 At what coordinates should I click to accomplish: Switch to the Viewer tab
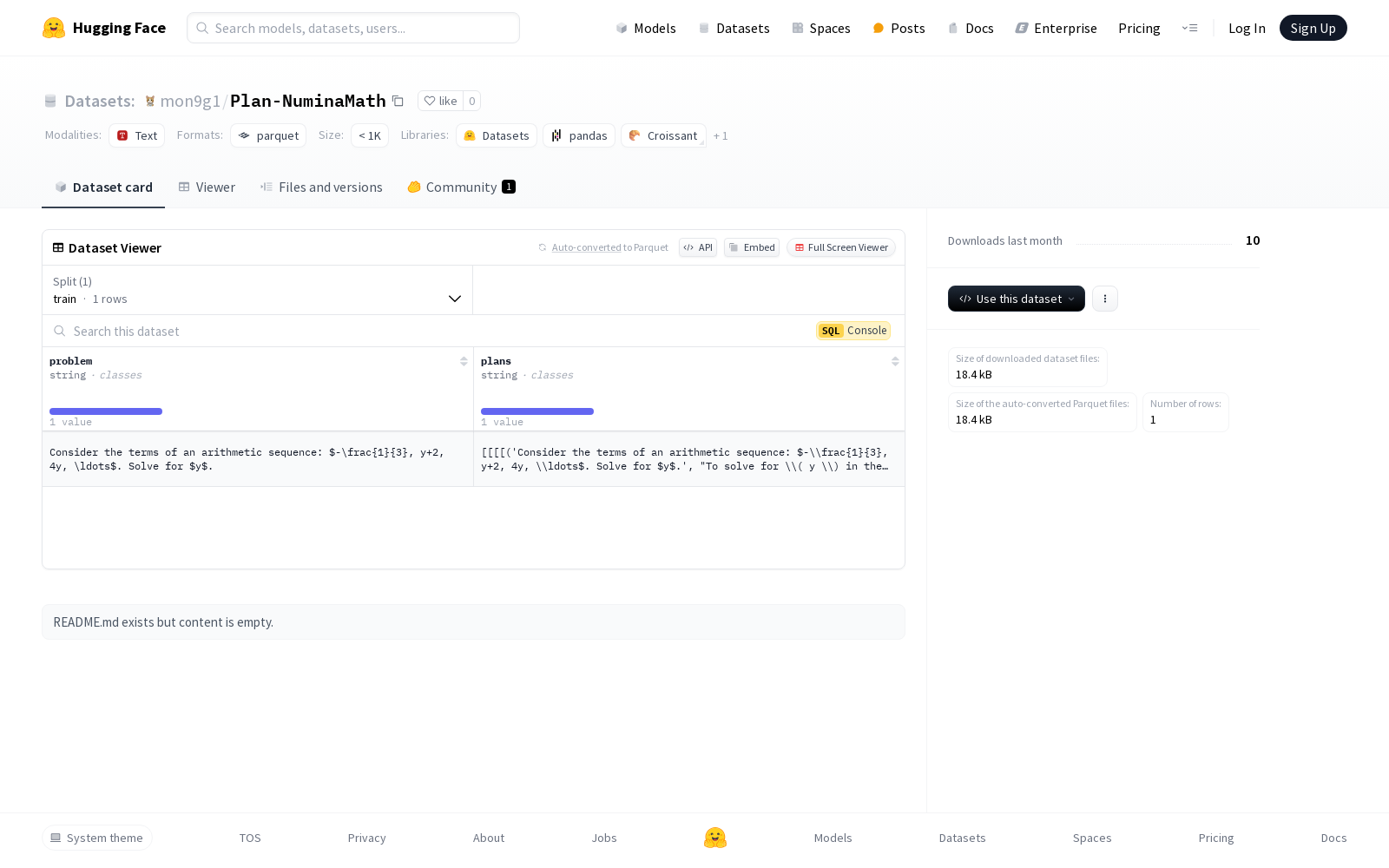coord(207,187)
